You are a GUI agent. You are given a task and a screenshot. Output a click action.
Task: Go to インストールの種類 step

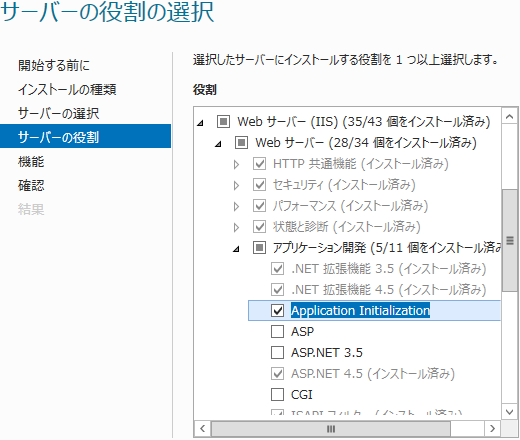(x=67, y=89)
